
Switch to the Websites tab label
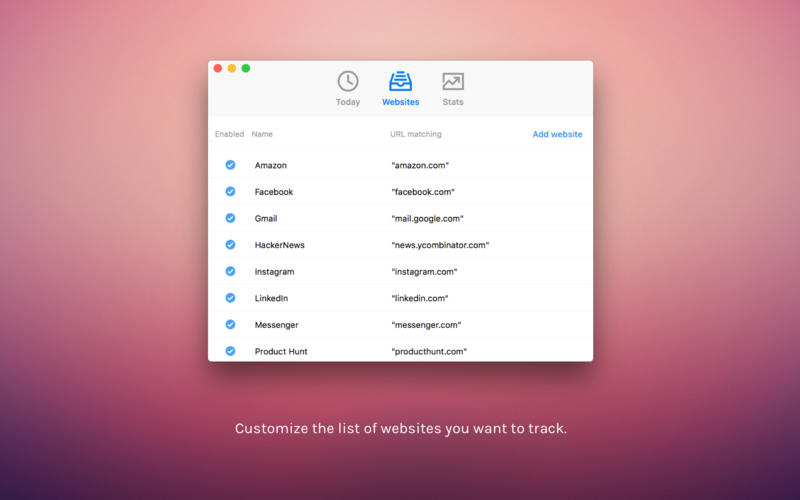(x=401, y=102)
